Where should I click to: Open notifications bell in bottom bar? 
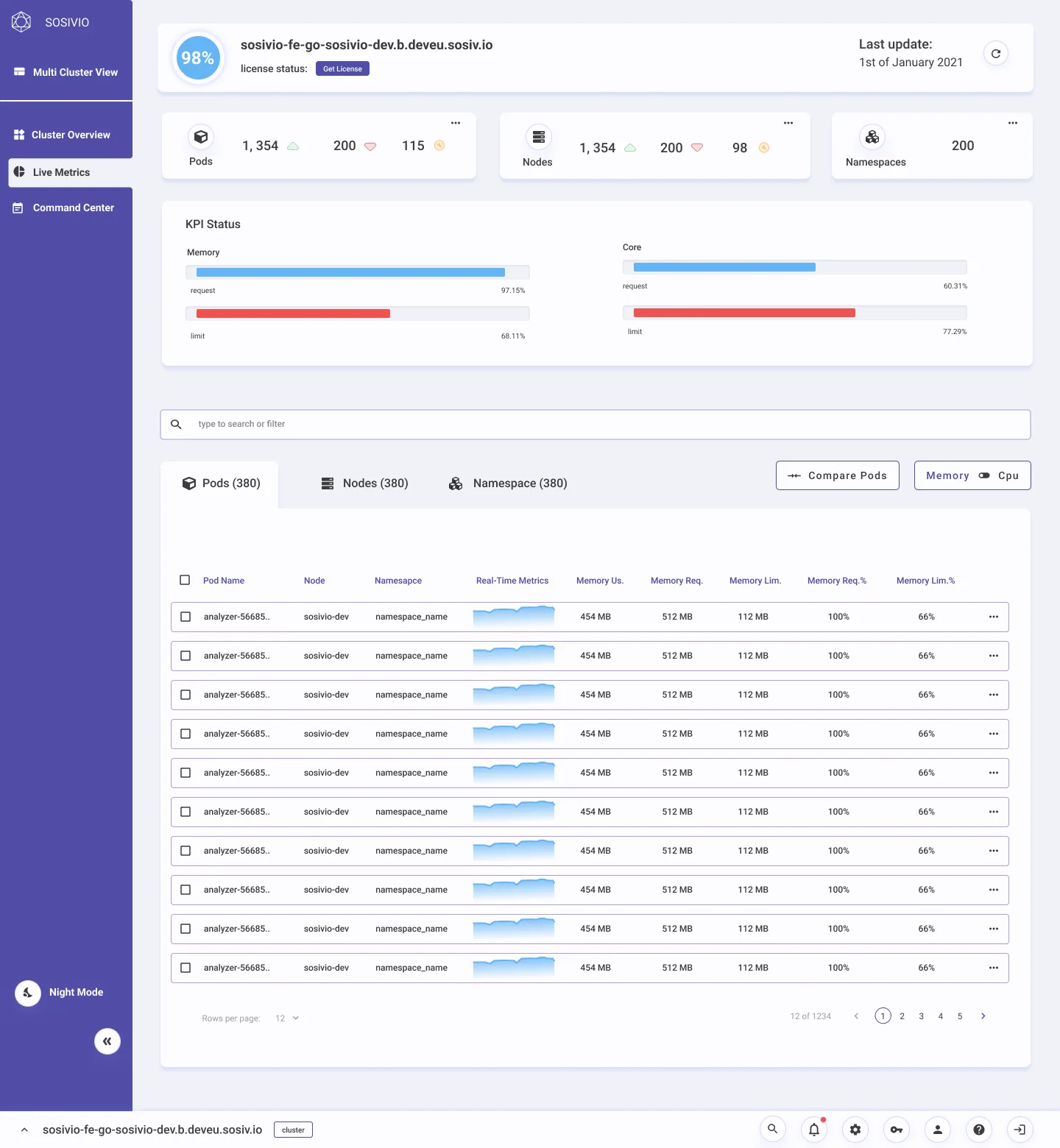point(814,1129)
